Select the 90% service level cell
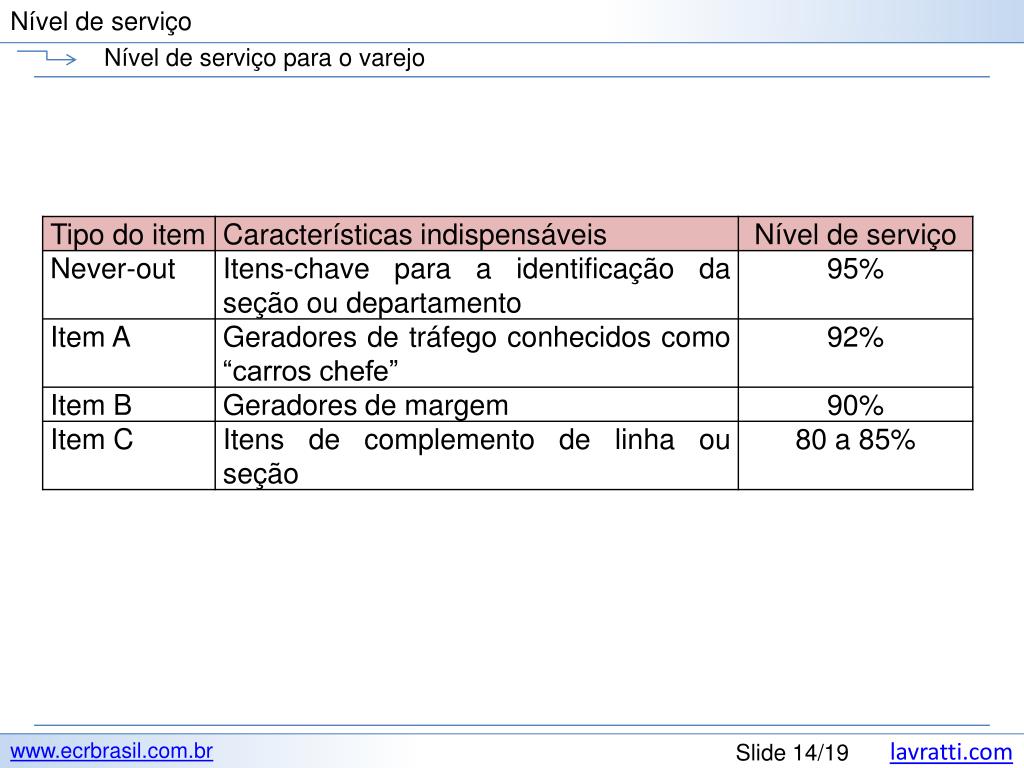Image resolution: width=1024 pixels, height=768 pixels. click(x=856, y=404)
